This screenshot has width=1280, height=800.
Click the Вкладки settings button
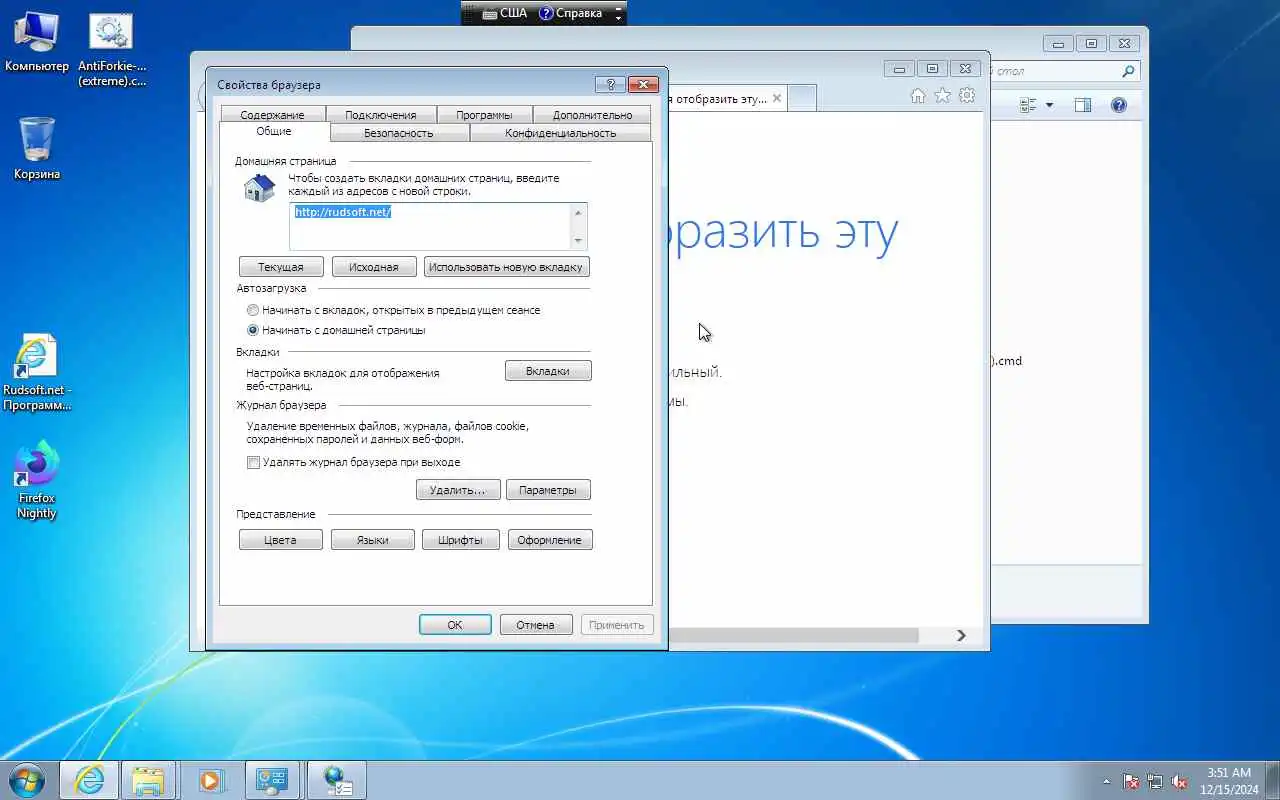548,371
